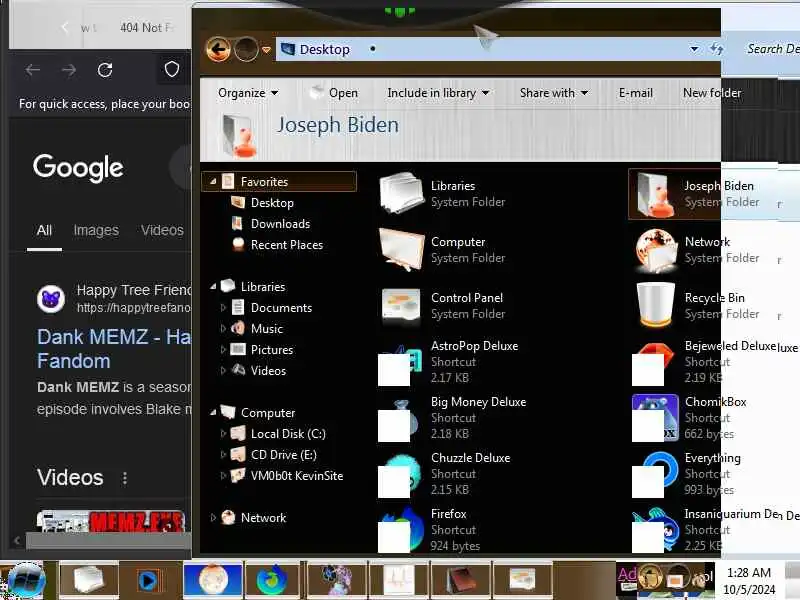Select the AstroPop Deluxe shortcut icon
Viewport: 800px width, 600px height.
[x=402, y=363]
